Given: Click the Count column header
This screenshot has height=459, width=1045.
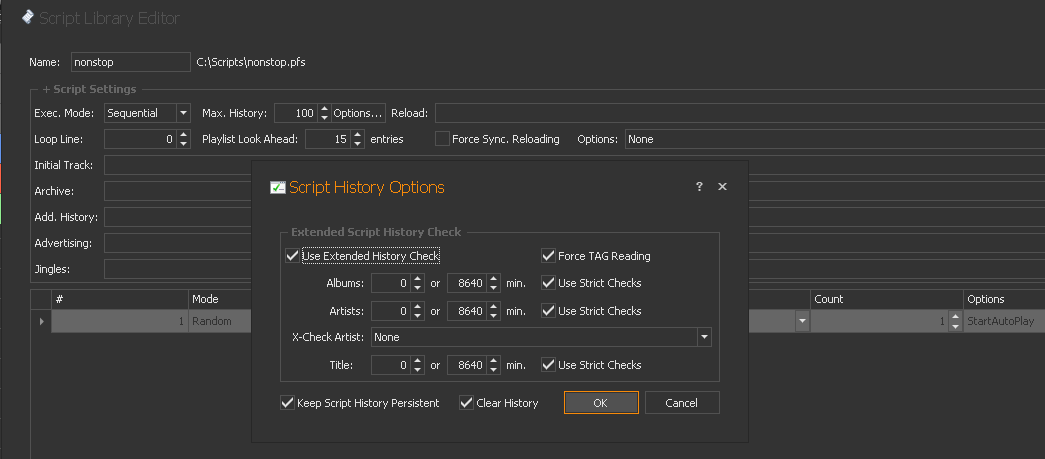Looking at the screenshot, I should tap(887, 299).
